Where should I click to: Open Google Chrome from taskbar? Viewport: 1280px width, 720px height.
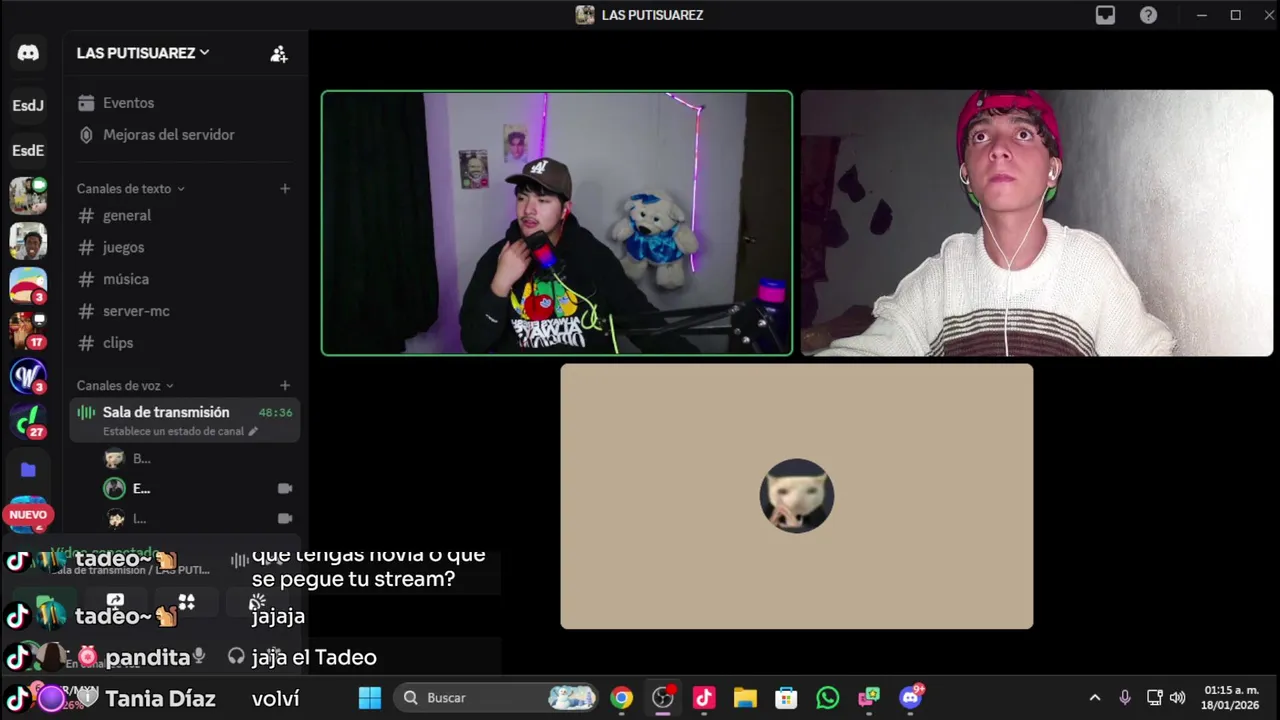pyautogui.click(x=622, y=698)
